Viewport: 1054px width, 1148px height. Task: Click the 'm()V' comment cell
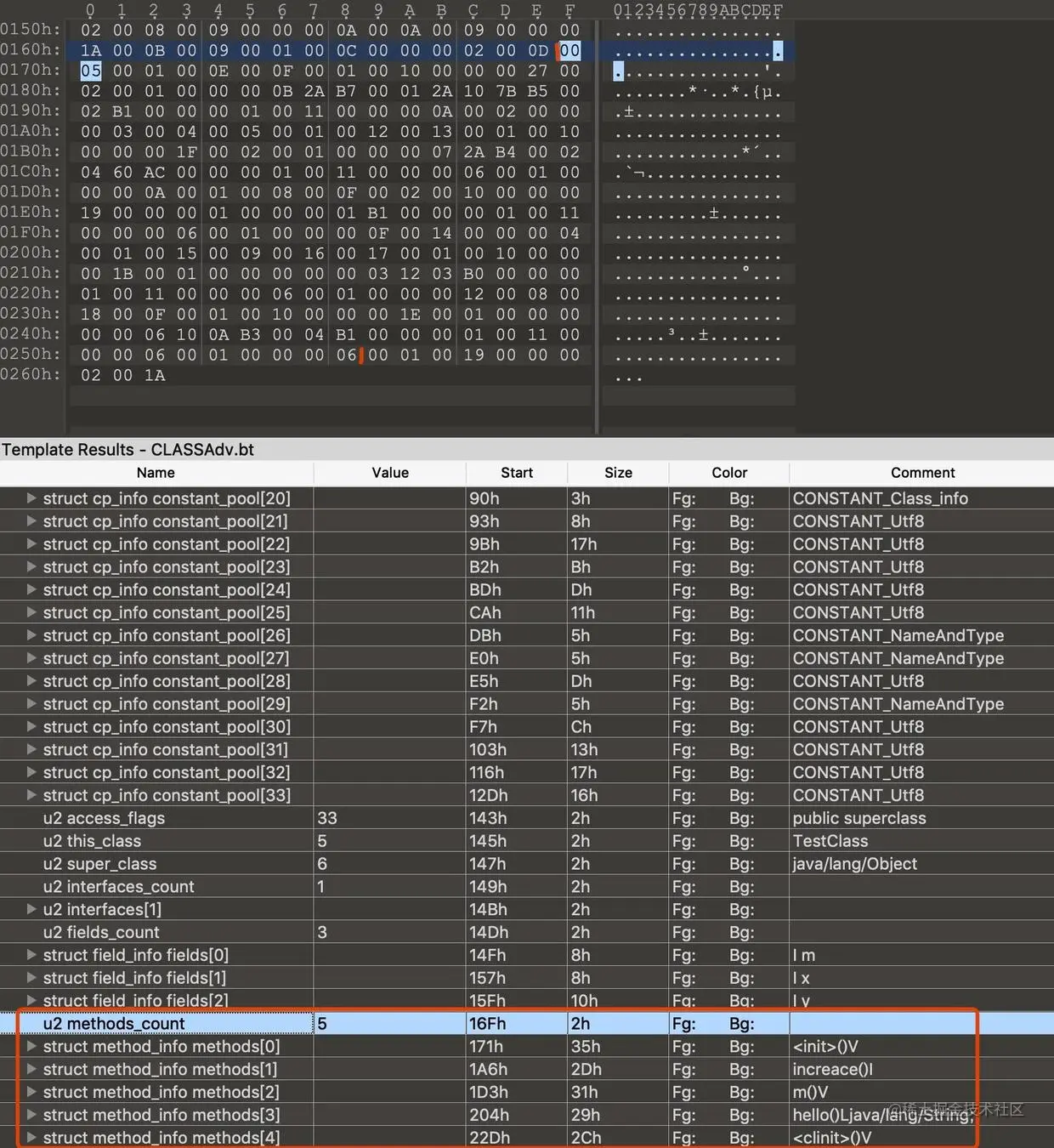point(810,1092)
